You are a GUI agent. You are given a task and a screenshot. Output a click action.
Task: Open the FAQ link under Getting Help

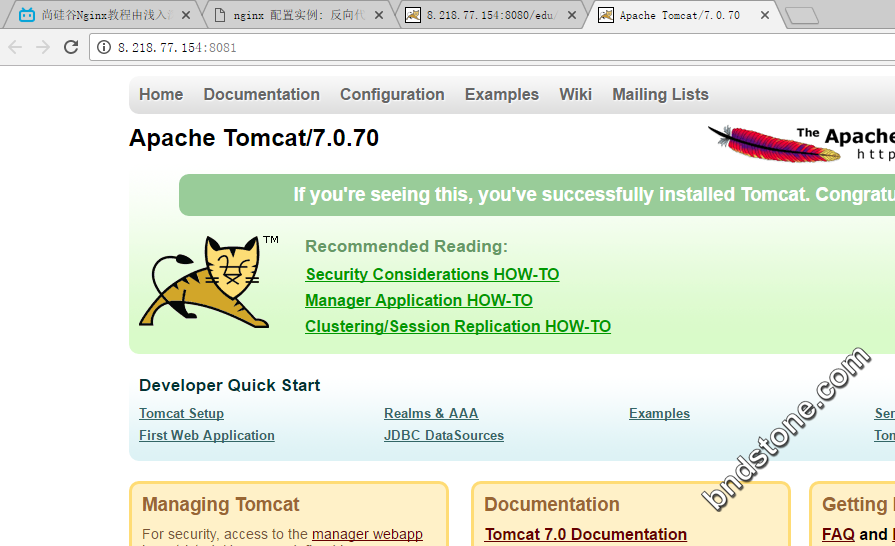click(x=838, y=534)
